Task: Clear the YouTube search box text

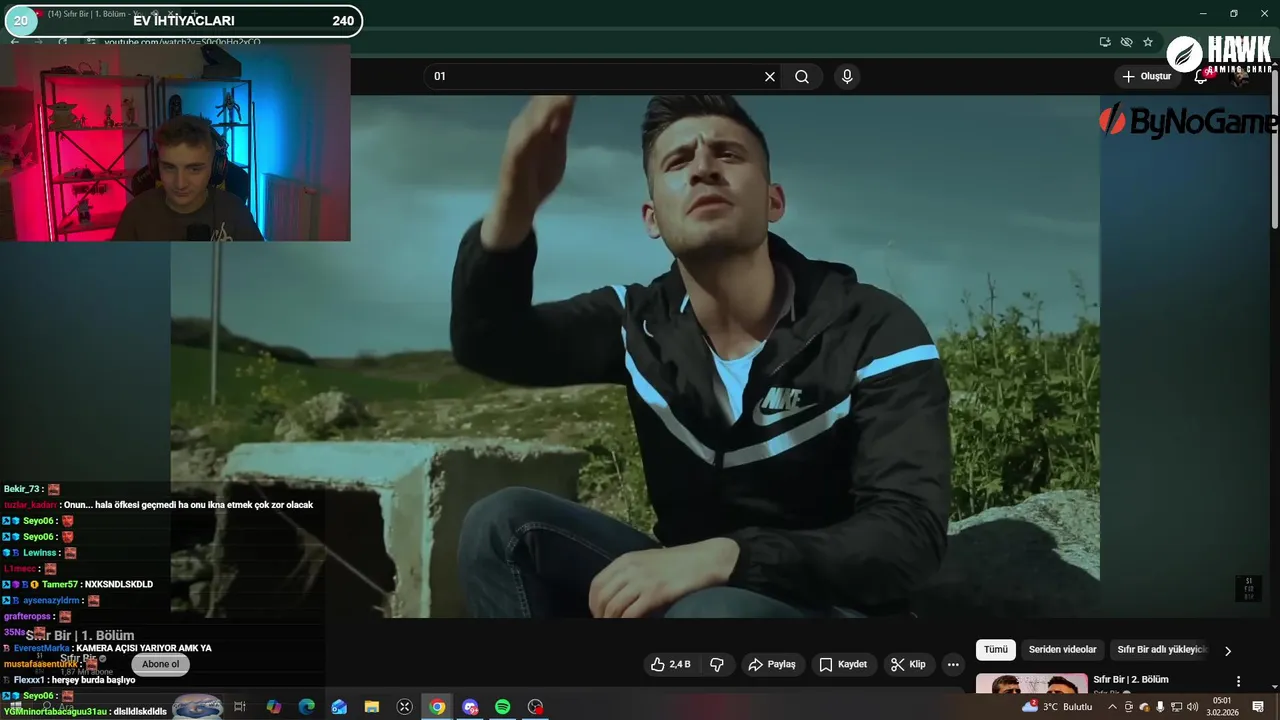Action: tap(770, 77)
